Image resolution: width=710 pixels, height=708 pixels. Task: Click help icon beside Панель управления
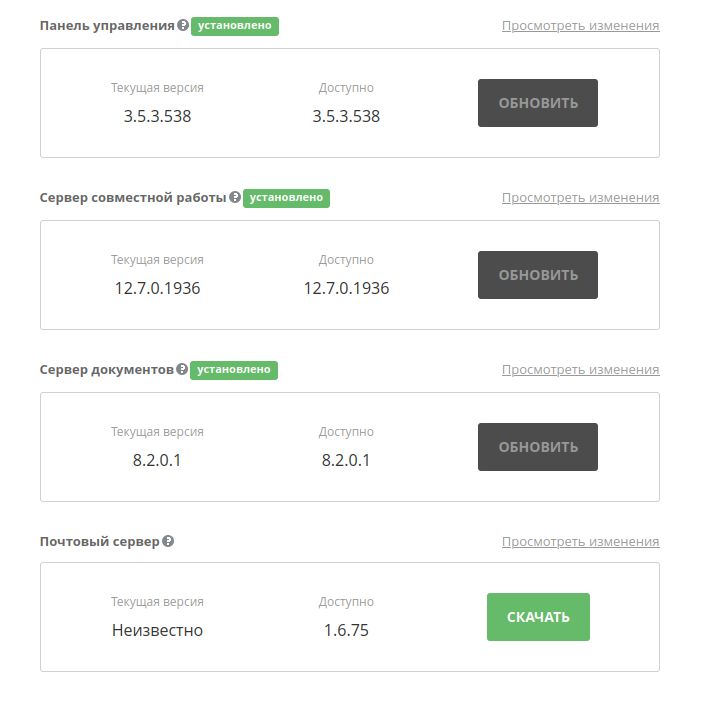183,25
